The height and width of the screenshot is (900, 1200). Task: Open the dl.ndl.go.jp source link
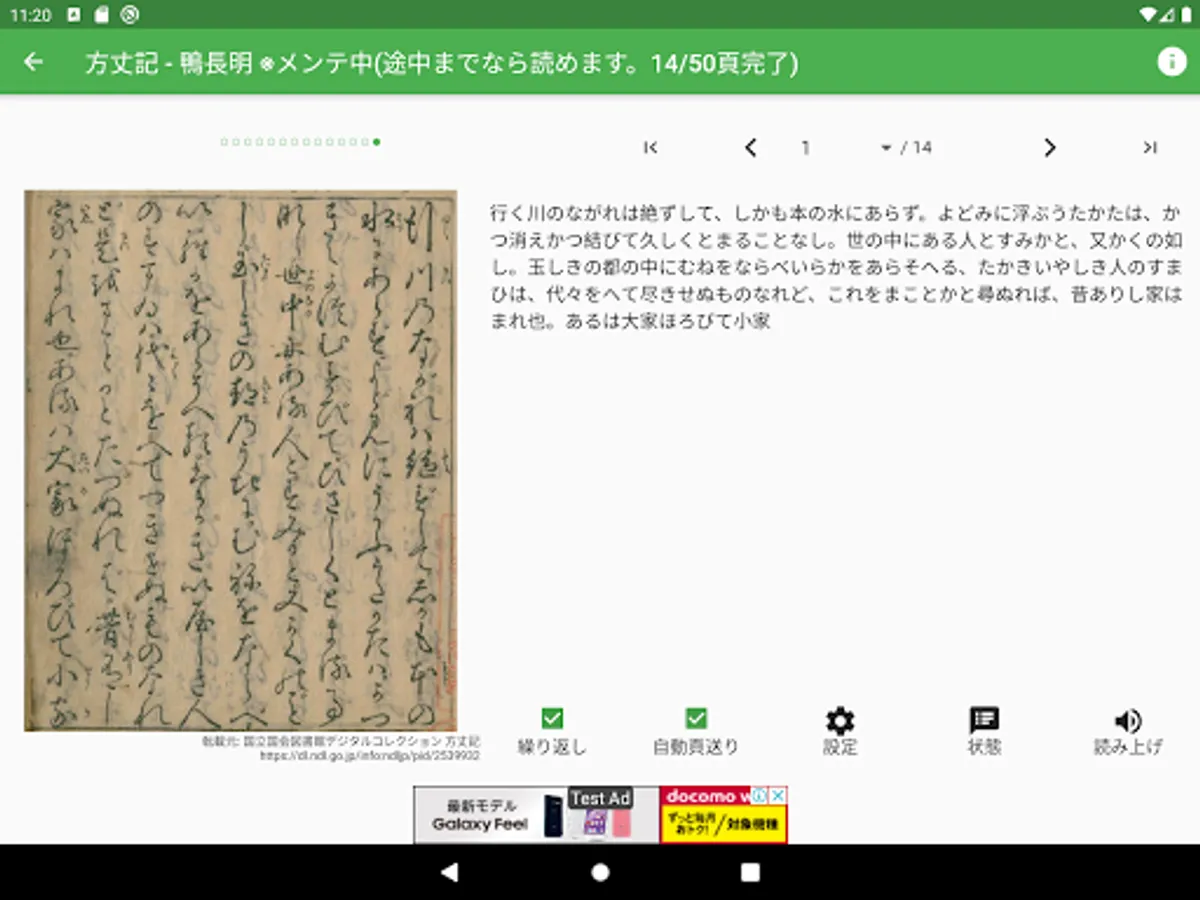pyautogui.click(x=370, y=756)
